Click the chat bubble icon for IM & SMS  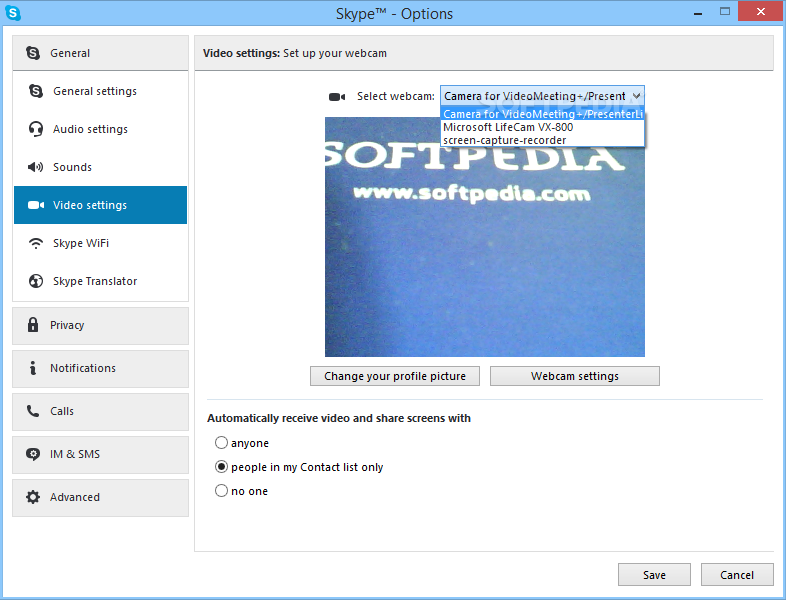[33, 454]
